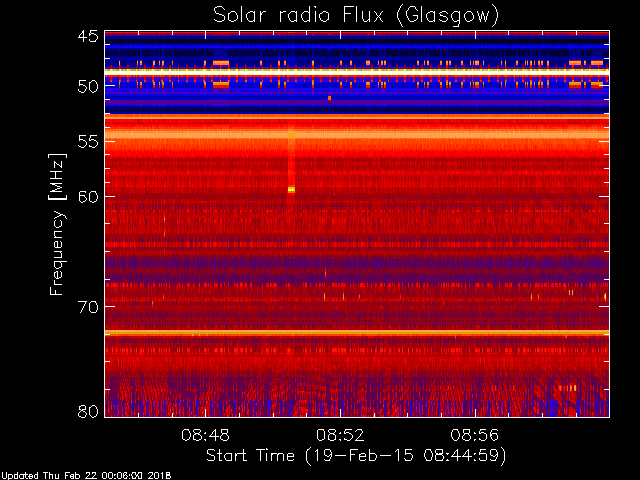Click the yellow horizontal band near 72 MHz
The height and width of the screenshot is (480, 640).
357,333
